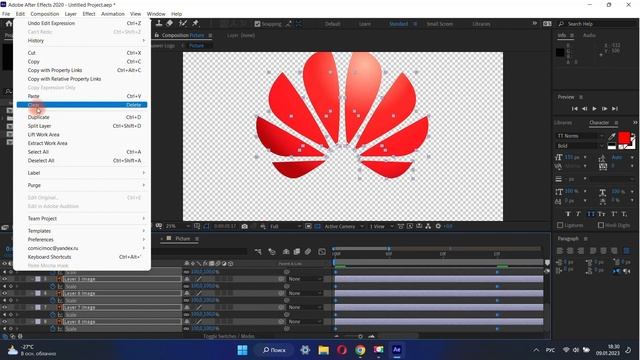Viewport: 640px width, 360px height.
Task: Enable All Caps text style
Action: pyautogui.click(x=590, y=214)
